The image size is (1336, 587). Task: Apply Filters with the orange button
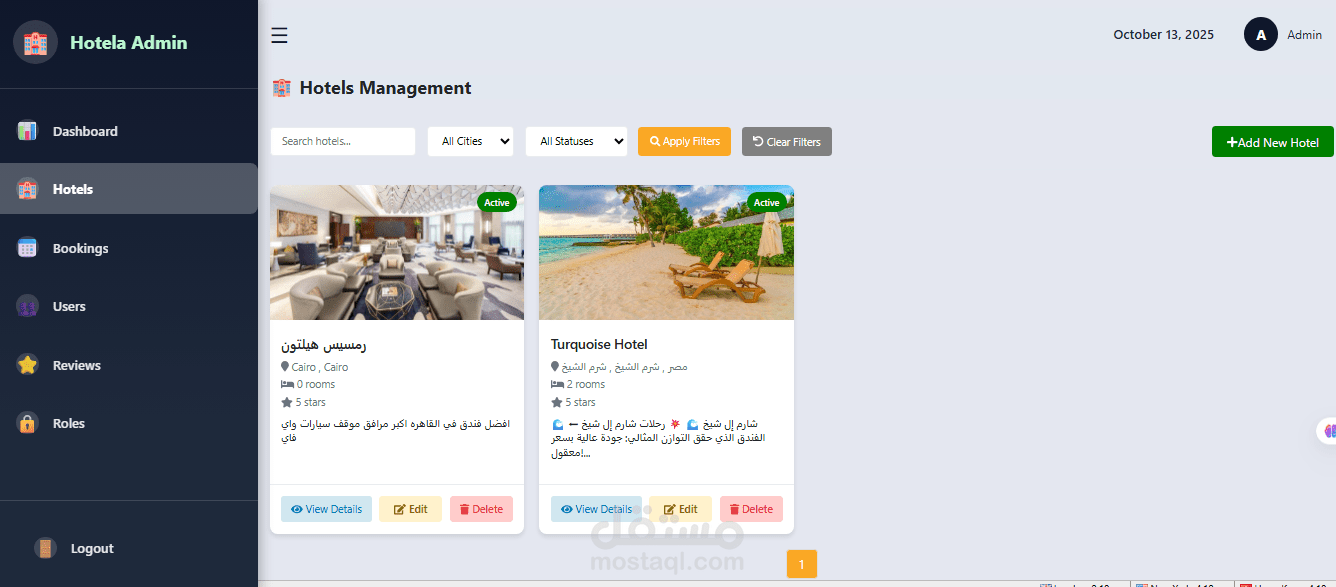[x=685, y=141]
